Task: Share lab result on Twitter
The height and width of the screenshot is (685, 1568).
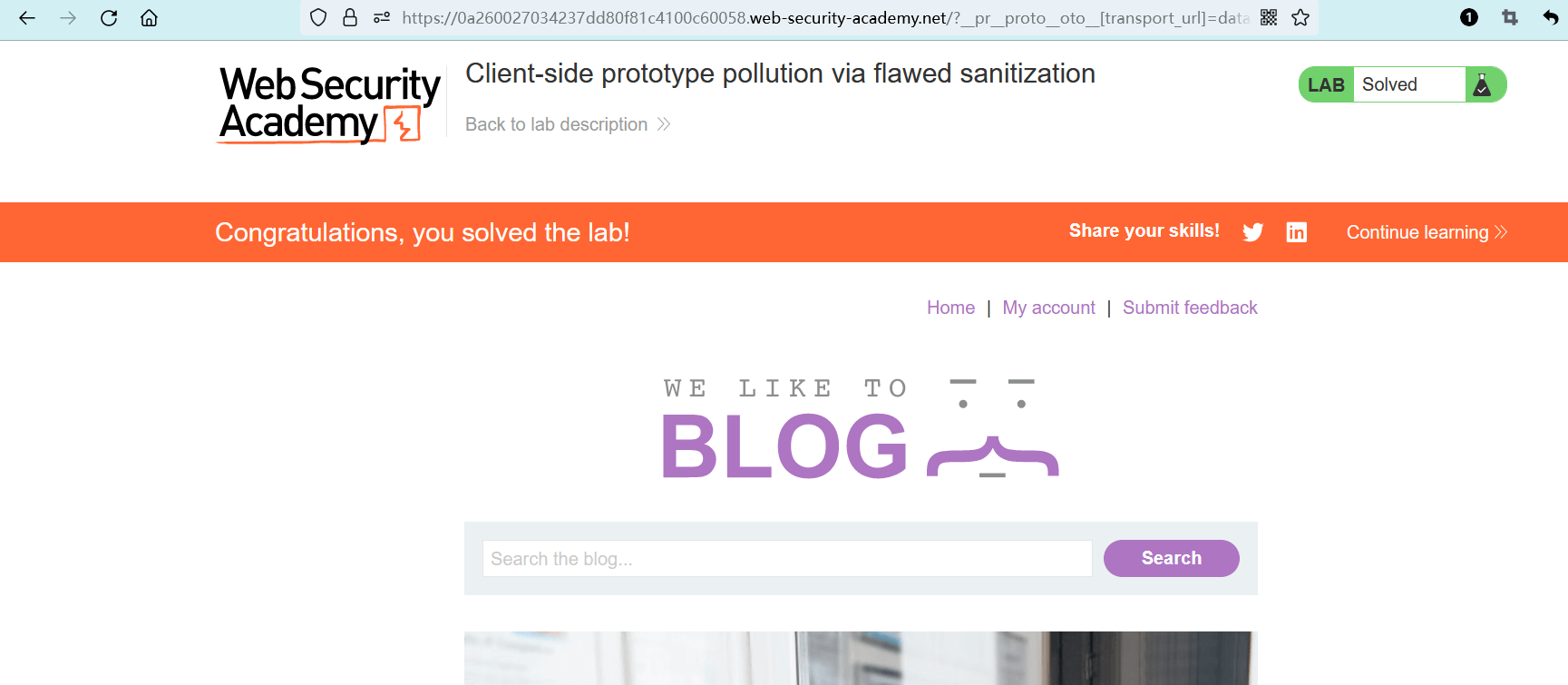Action: (1253, 232)
